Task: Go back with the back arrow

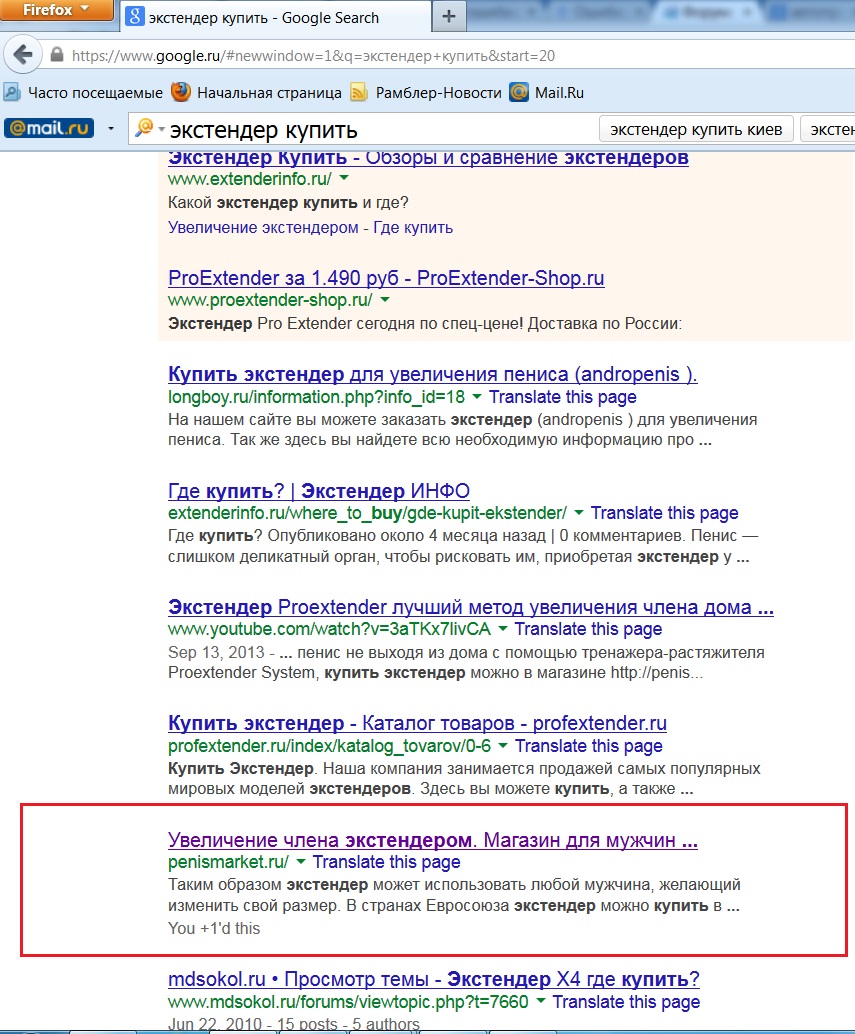Action: point(23,55)
